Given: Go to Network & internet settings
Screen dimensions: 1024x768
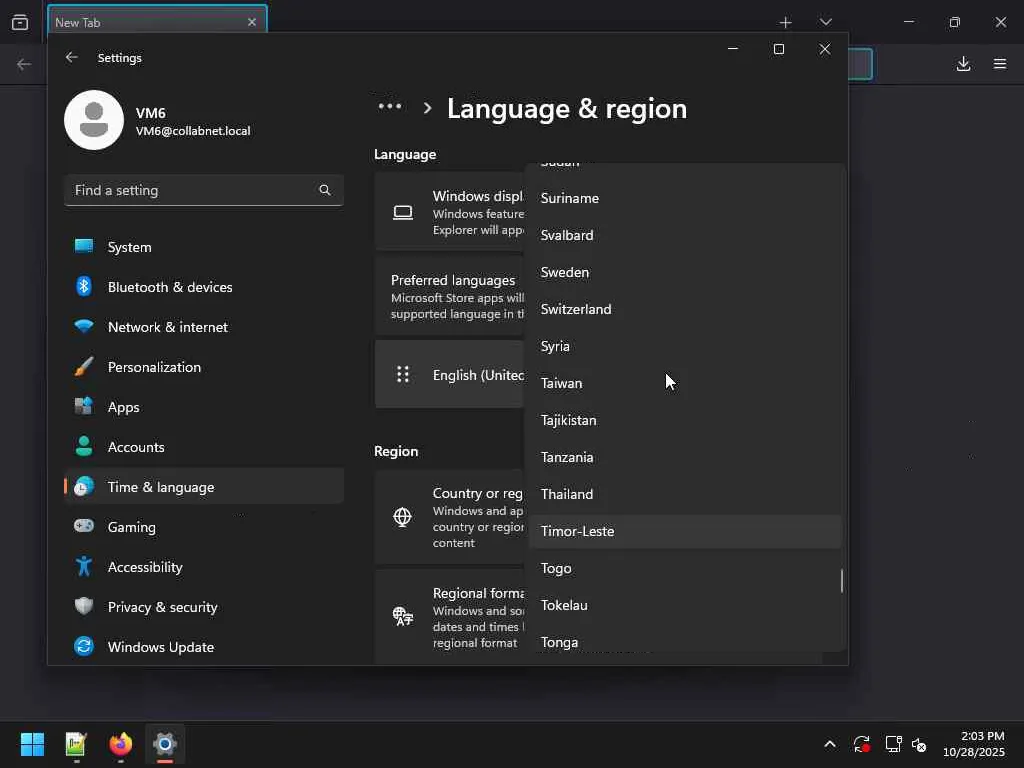Looking at the screenshot, I should [x=204, y=327].
